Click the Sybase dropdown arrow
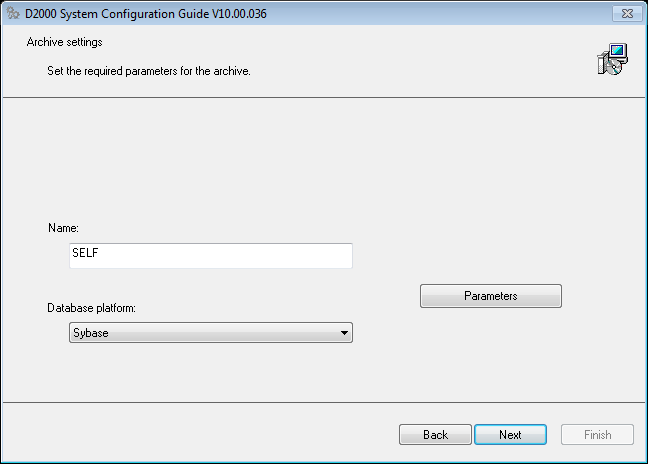This screenshot has width=648, height=464. [x=343, y=333]
